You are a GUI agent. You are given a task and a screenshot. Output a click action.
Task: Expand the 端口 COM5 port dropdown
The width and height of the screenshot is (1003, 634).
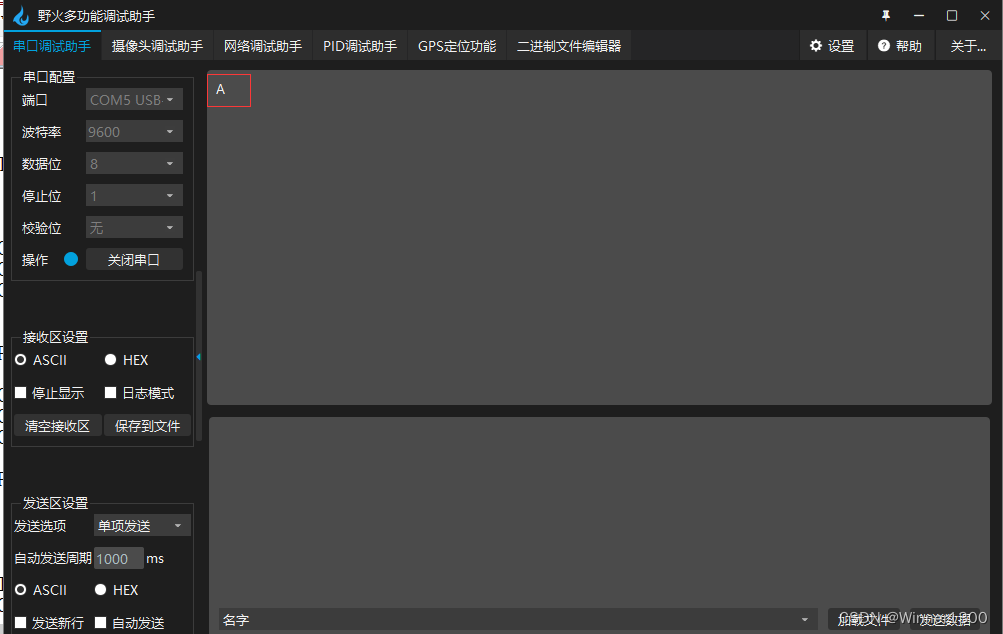click(134, 100)
